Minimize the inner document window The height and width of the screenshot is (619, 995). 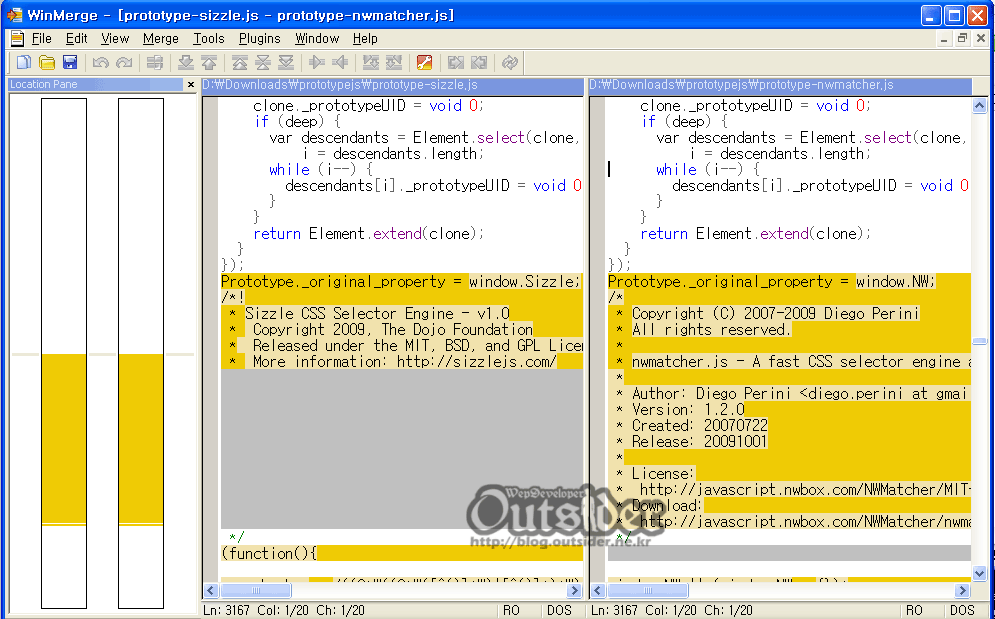944,39
